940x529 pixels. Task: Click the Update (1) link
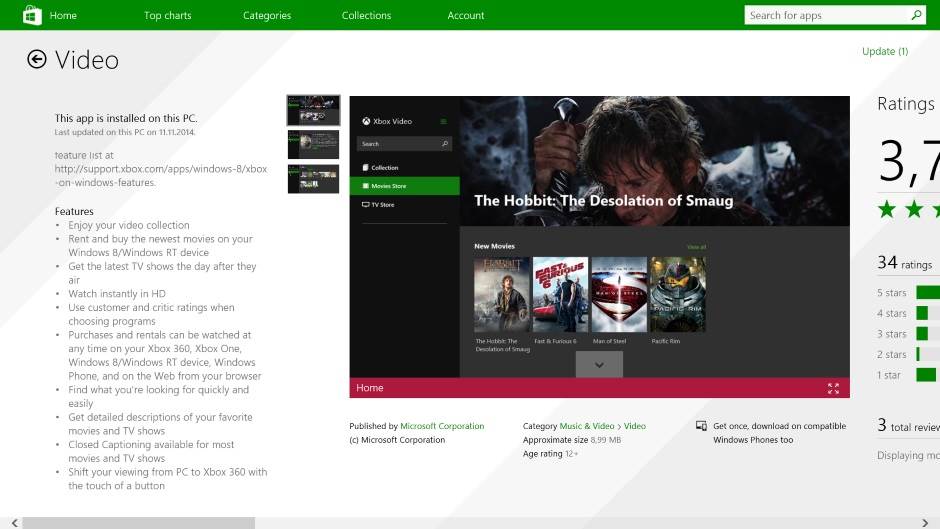pos(884,52)
